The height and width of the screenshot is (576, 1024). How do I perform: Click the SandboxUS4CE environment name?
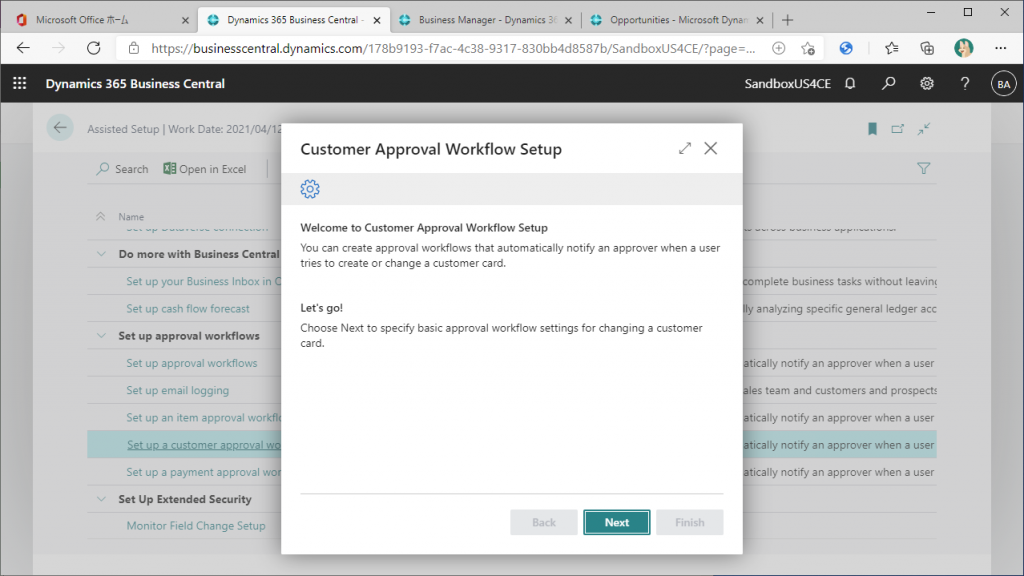click(788, 84)
